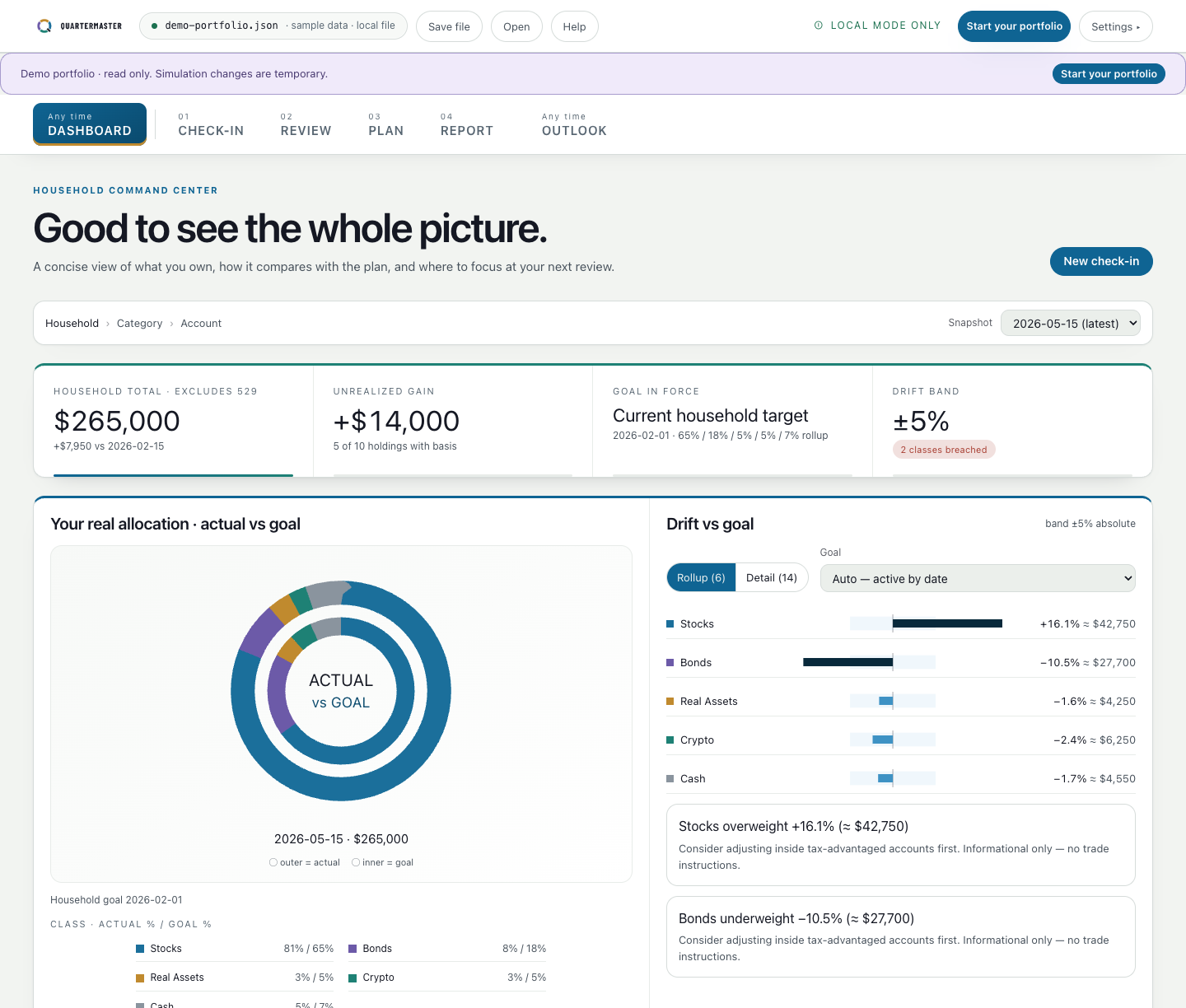Click the Cash gray swatch in Drift list
The width and height of the screenshot is (1186, 1008).
tap(670, 779)
